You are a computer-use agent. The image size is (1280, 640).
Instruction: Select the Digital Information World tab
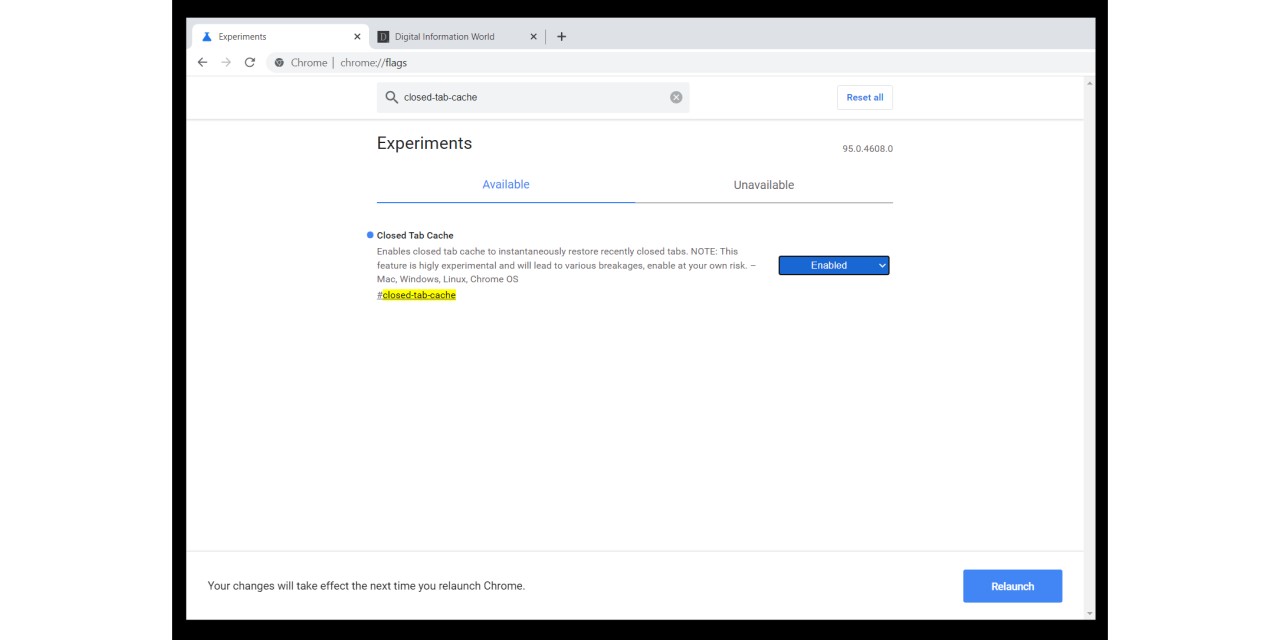457,37
